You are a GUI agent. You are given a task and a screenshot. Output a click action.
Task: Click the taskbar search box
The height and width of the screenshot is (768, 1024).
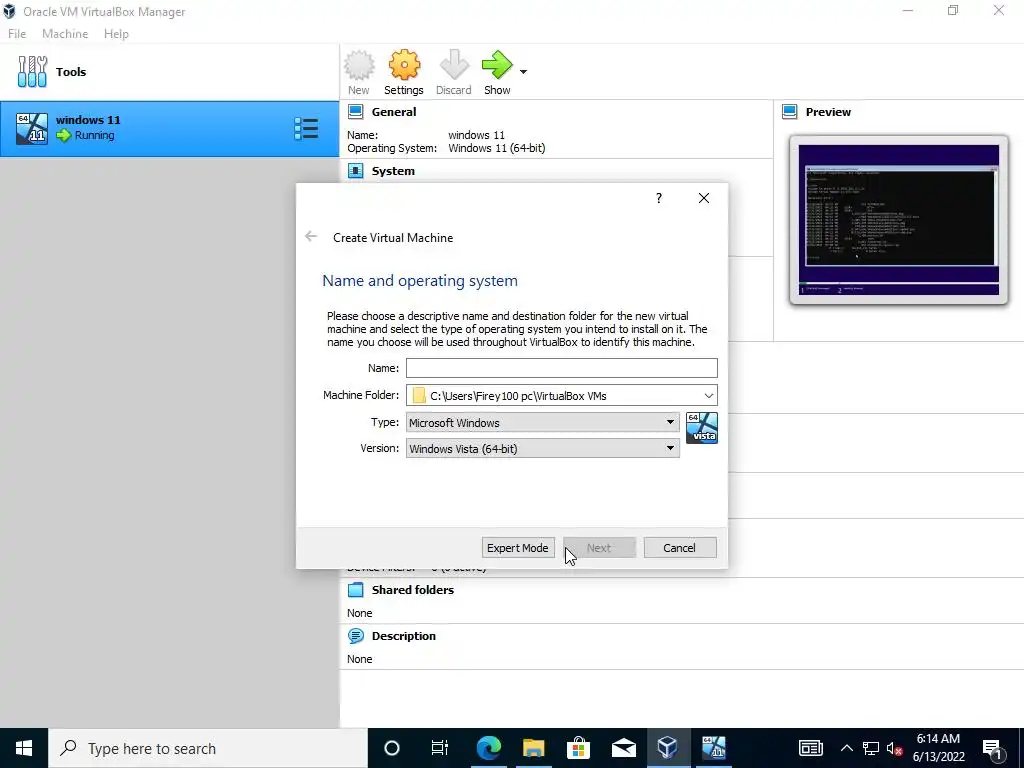(x=208, y=748)
